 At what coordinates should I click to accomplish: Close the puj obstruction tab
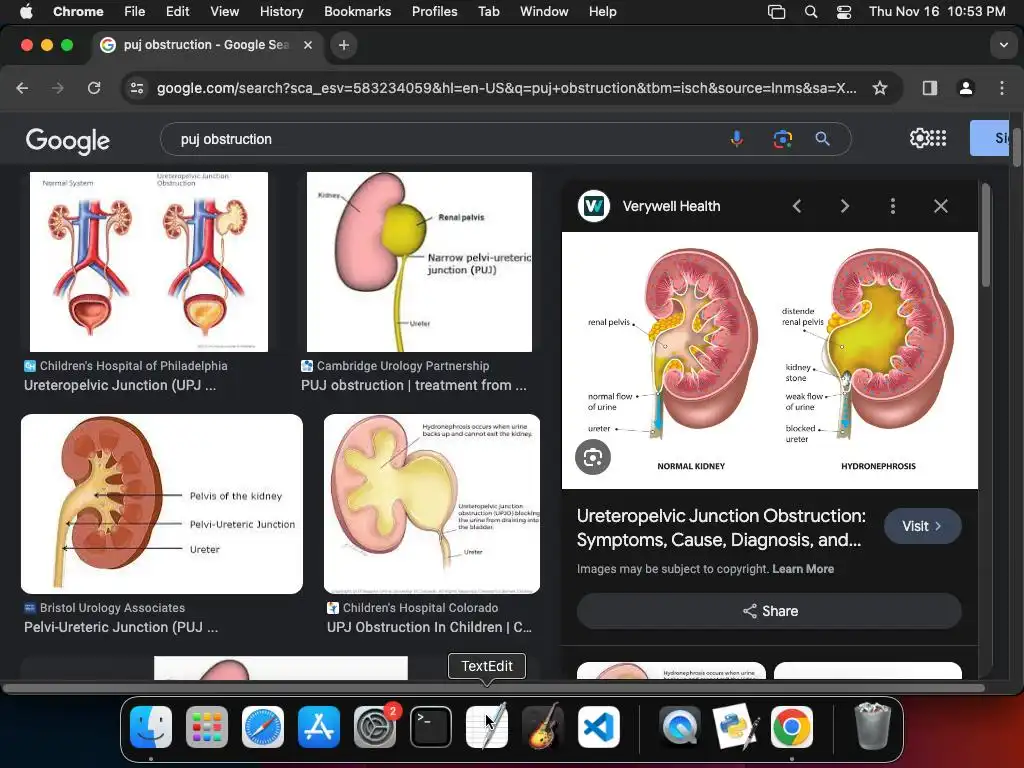[308, 45]
